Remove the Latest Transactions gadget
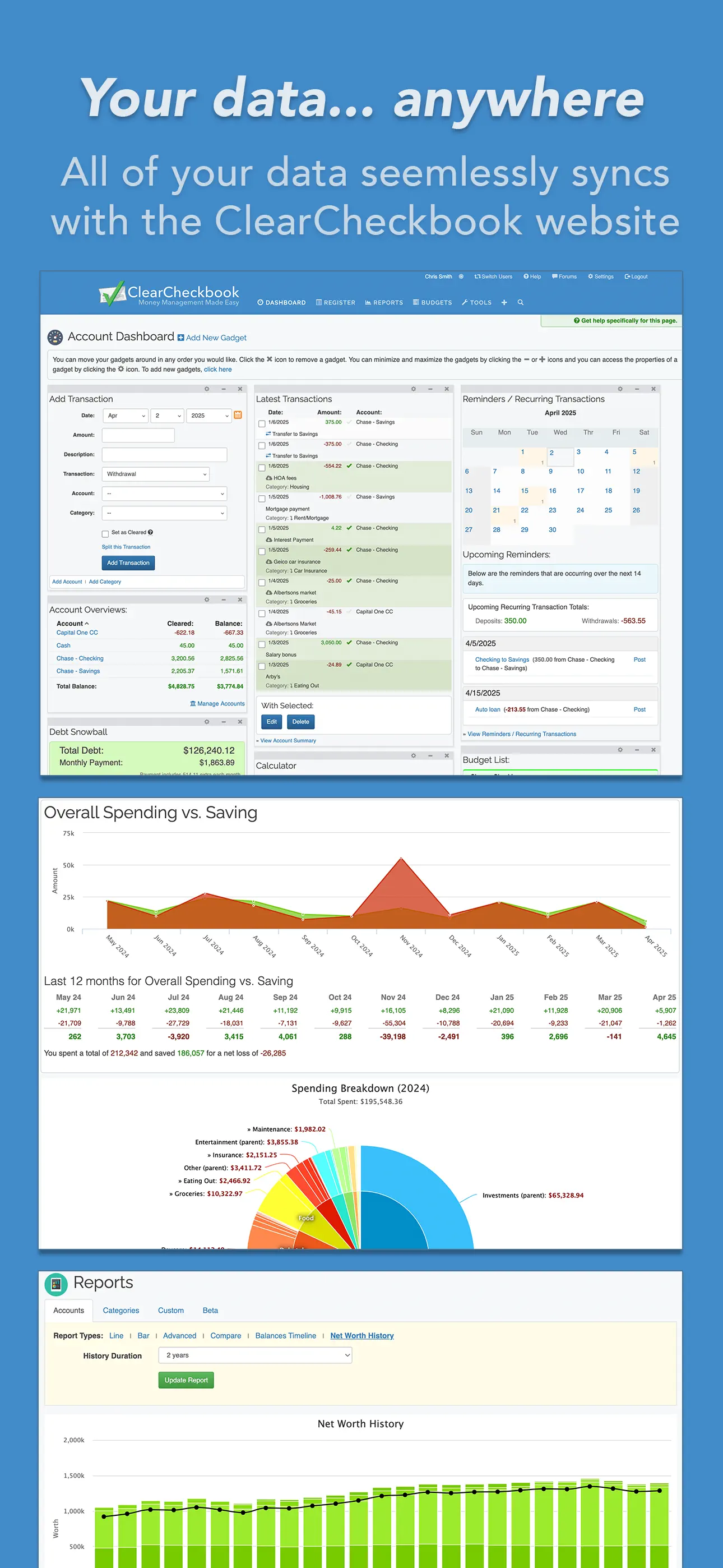 pyautogui.click(x=447, y=389)
